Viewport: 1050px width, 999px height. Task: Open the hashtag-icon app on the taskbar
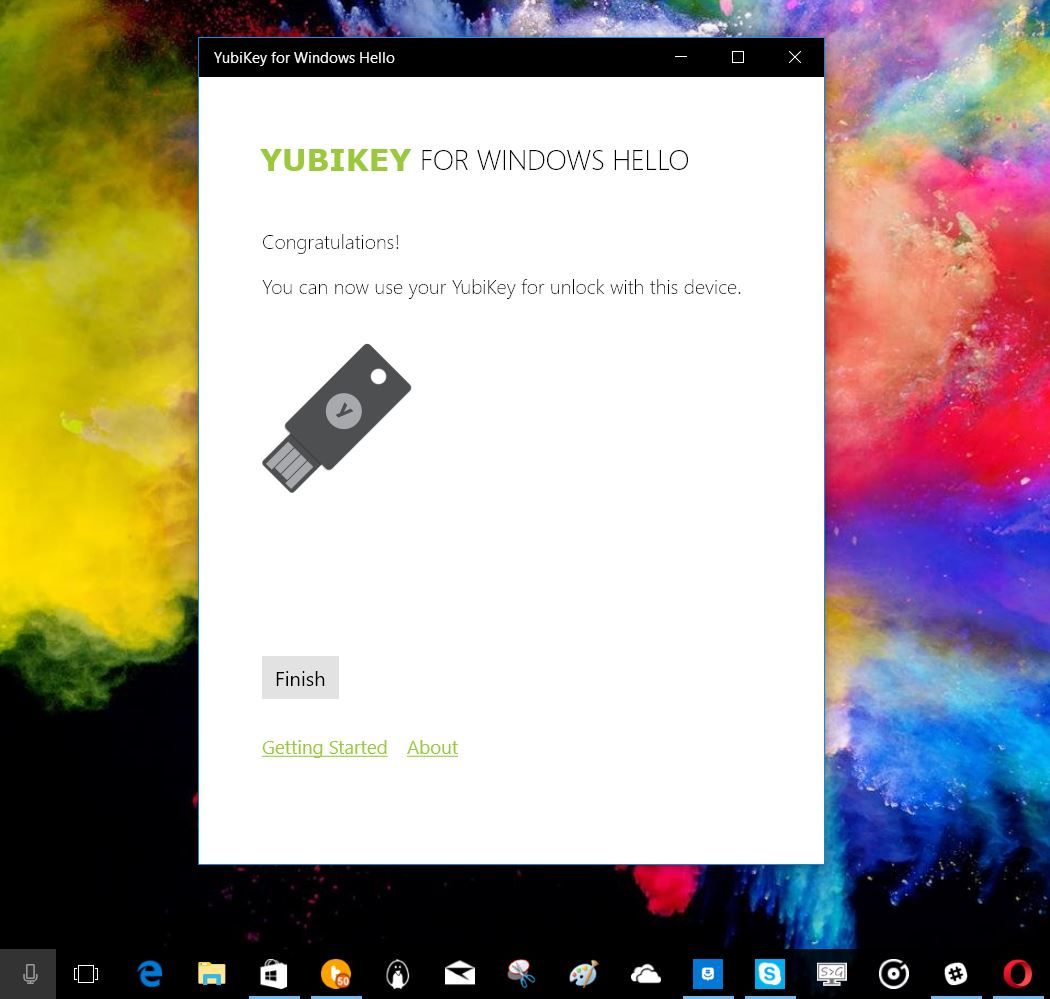tap(955, 973)
